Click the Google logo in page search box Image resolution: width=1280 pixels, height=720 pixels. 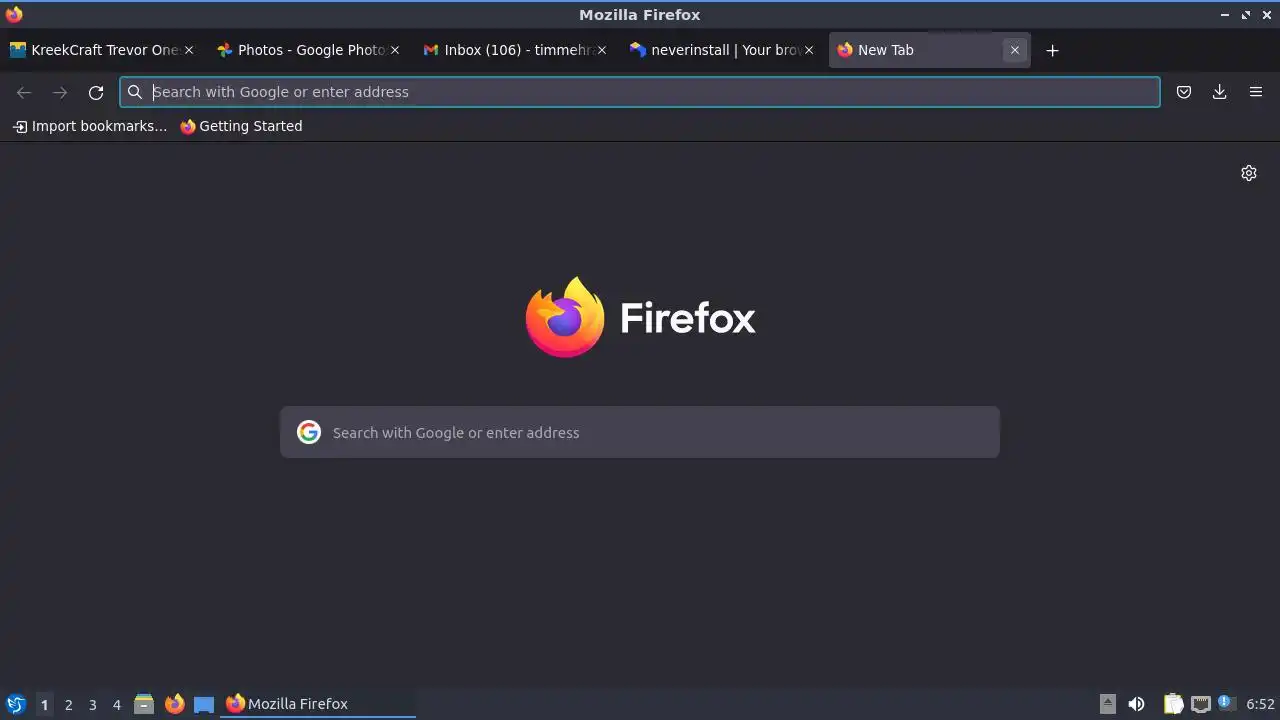309,432
